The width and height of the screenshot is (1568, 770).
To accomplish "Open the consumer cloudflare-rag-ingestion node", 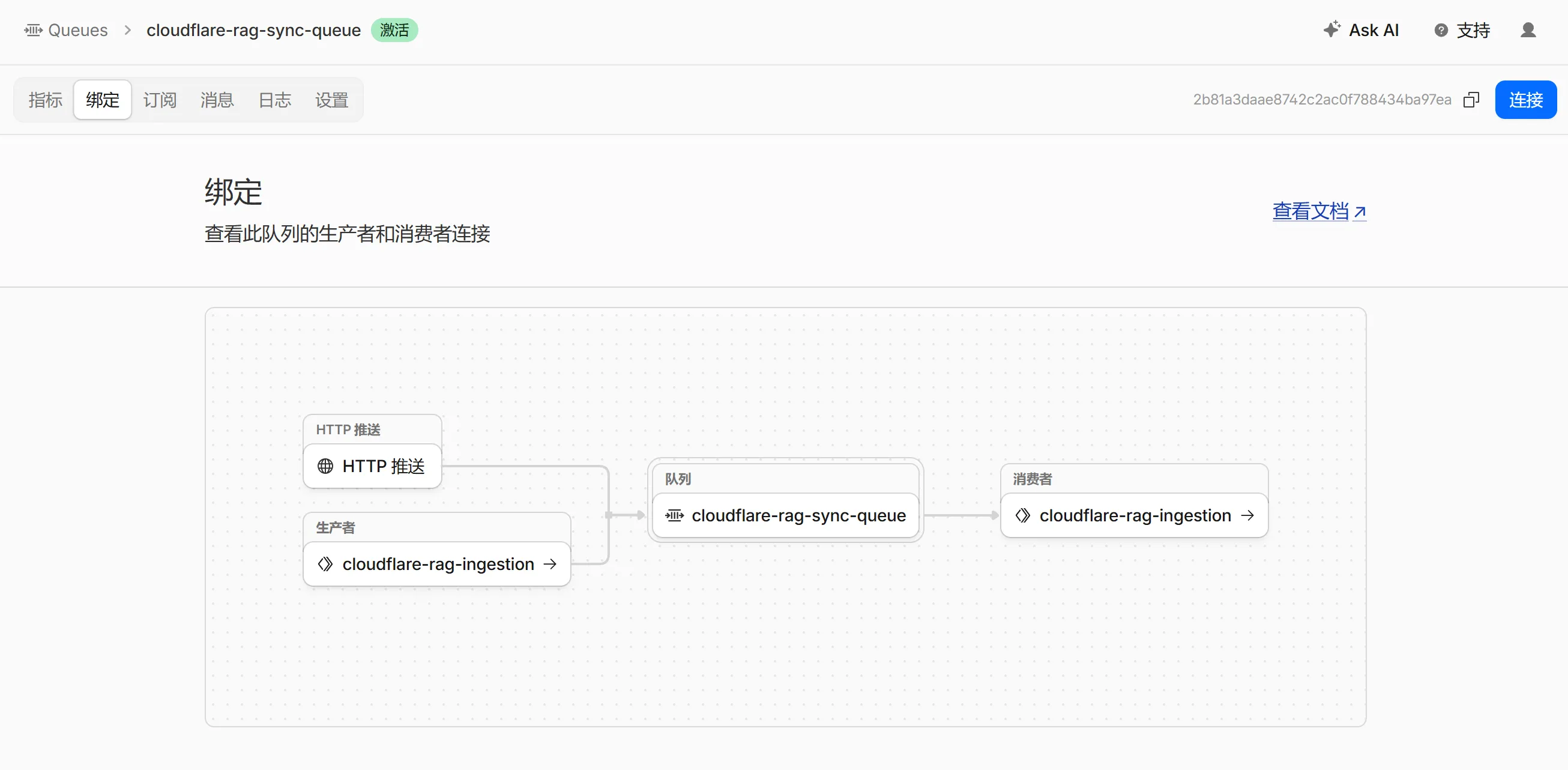I will point(1134,515).
